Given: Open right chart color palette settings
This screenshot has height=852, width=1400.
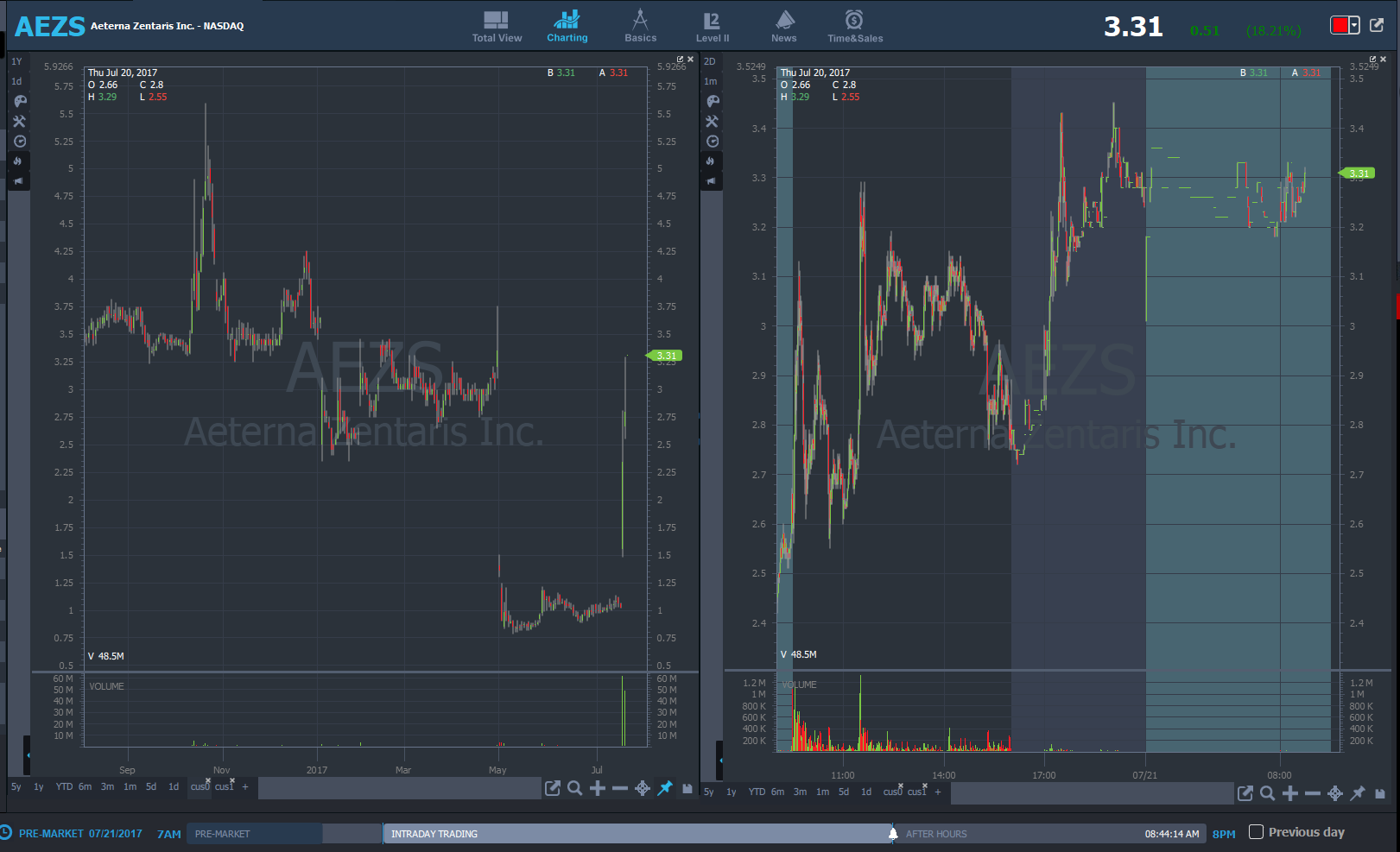Looking at the screenshot, I should [x=713, y=101].
